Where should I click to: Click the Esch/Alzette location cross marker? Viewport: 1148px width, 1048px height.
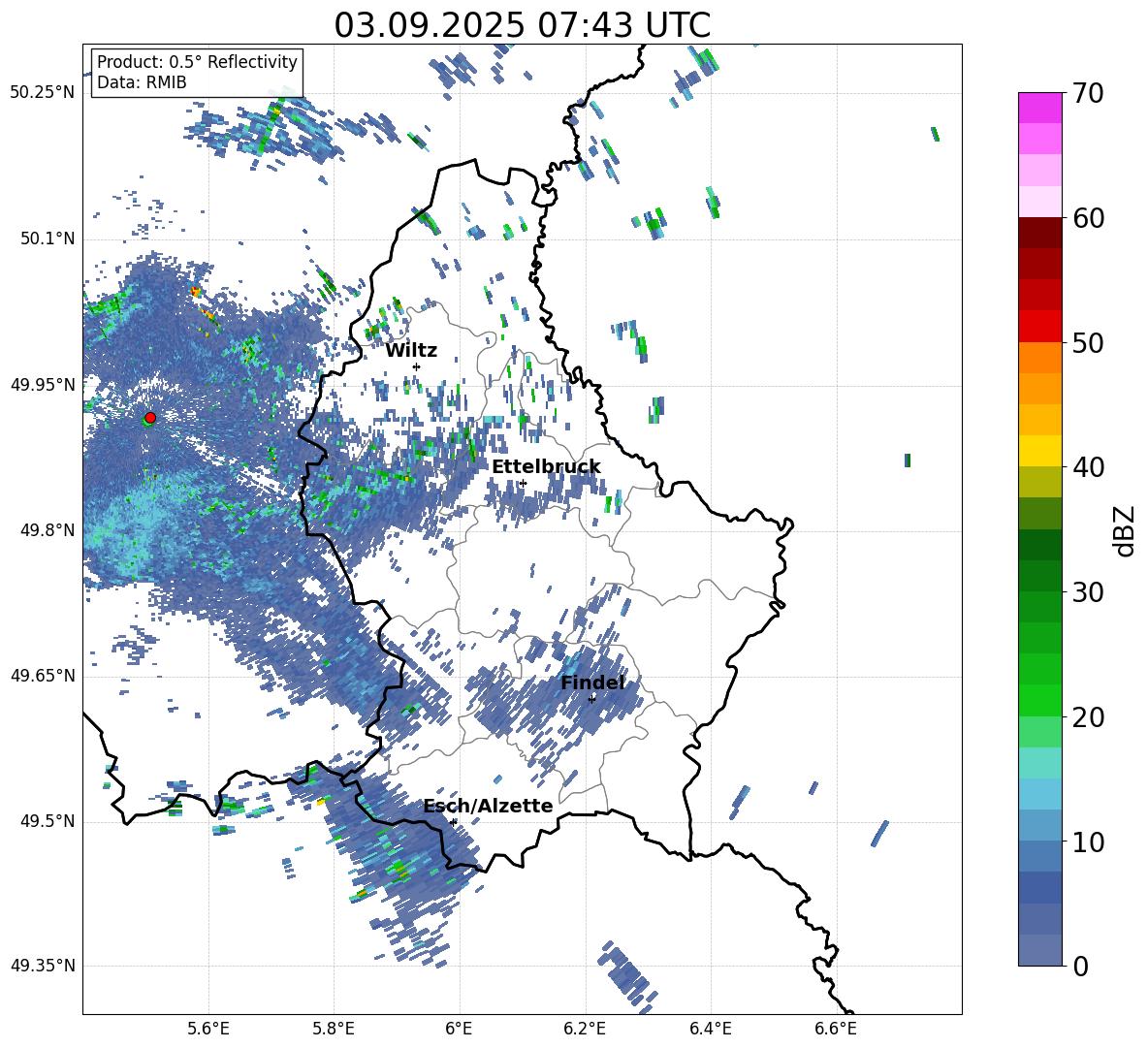pyautogui.click(x=454, y=822)
